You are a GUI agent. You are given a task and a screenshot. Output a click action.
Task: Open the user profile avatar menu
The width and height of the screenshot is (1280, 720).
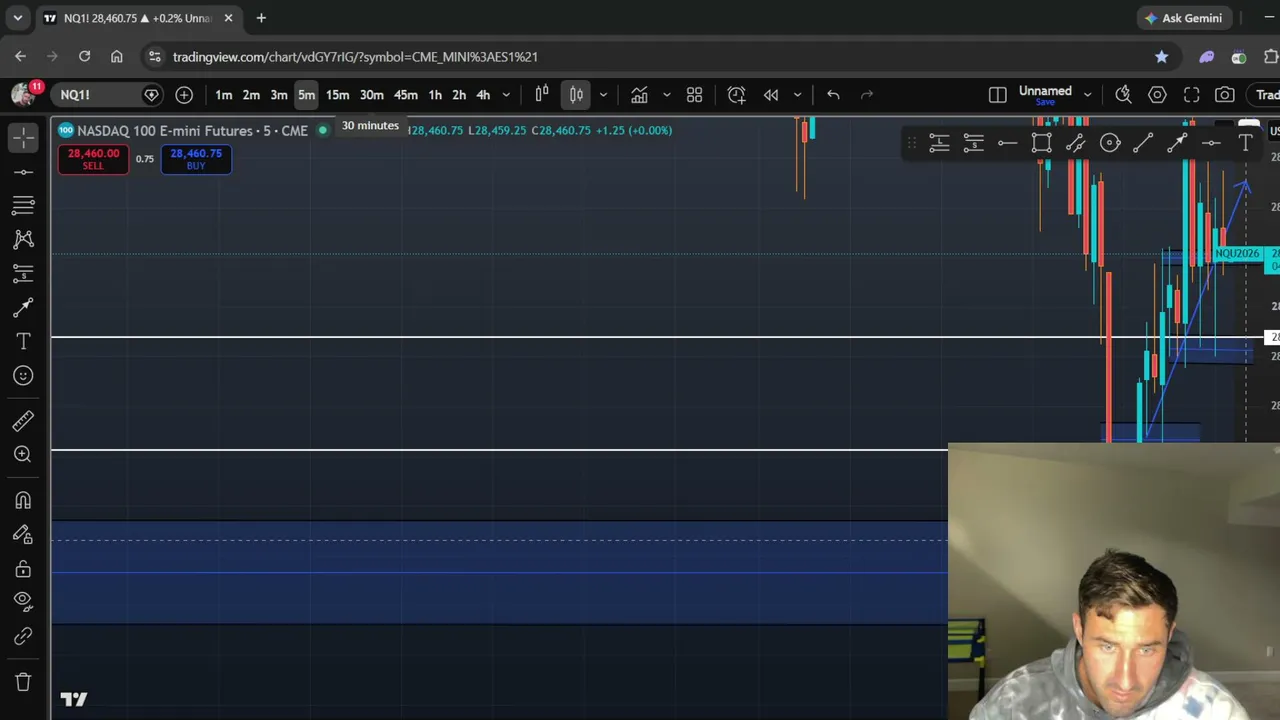click(x=22, y=95)
